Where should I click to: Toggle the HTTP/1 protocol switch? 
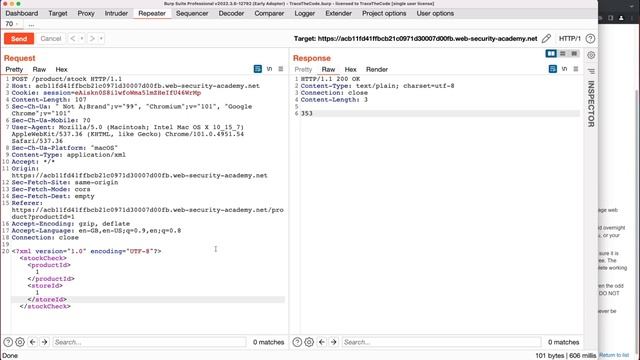click(x=569, y=39)
